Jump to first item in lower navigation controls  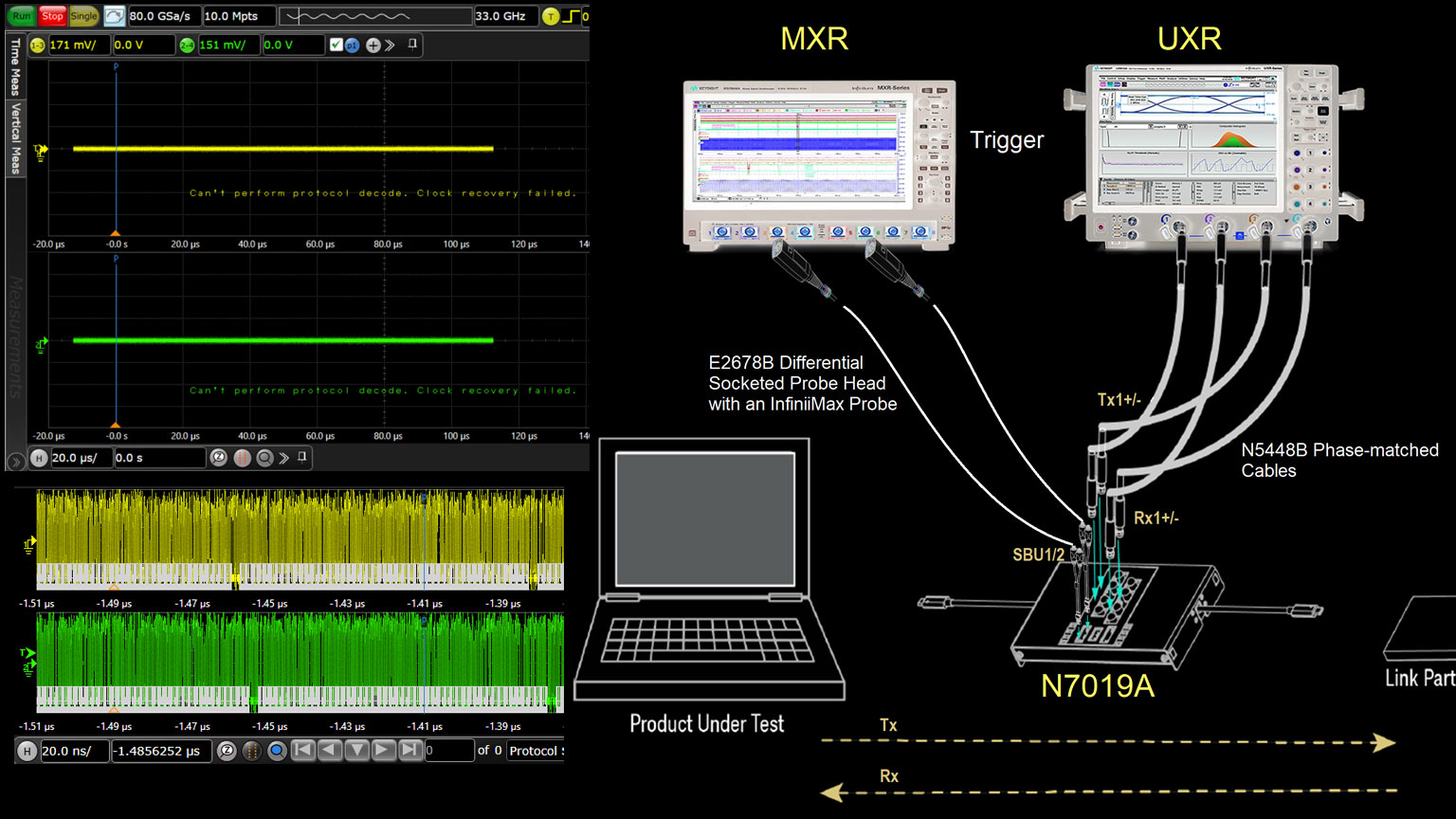coord(302,750)
